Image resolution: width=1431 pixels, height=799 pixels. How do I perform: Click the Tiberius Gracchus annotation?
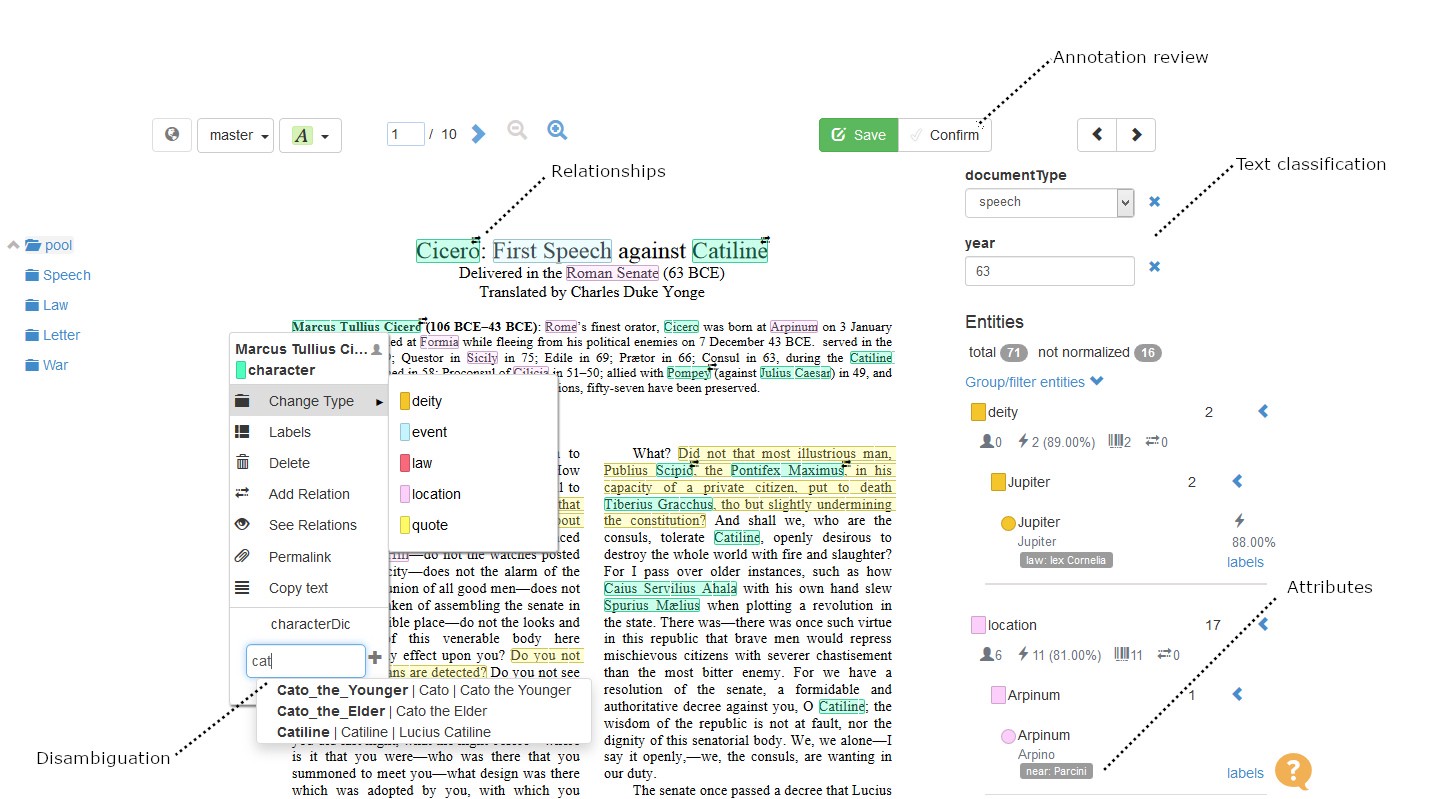[658, 504]
